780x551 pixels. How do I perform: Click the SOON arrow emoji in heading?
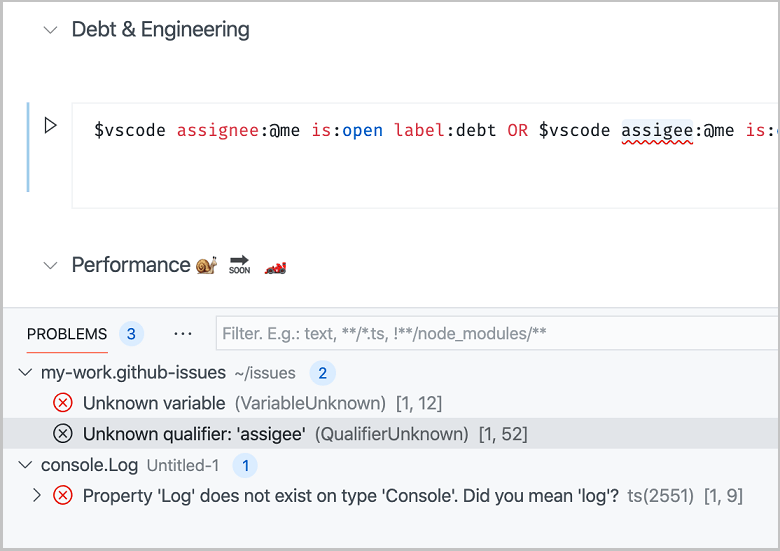click(239, 266)
